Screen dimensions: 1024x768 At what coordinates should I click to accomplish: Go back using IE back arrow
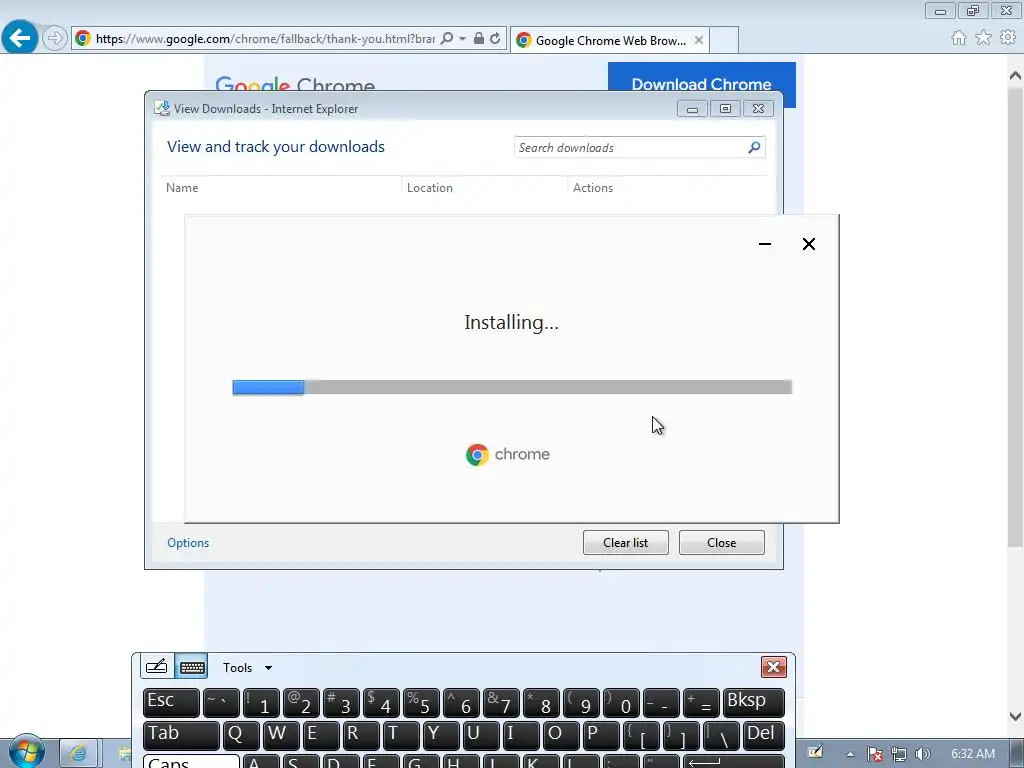click(20, 38)
